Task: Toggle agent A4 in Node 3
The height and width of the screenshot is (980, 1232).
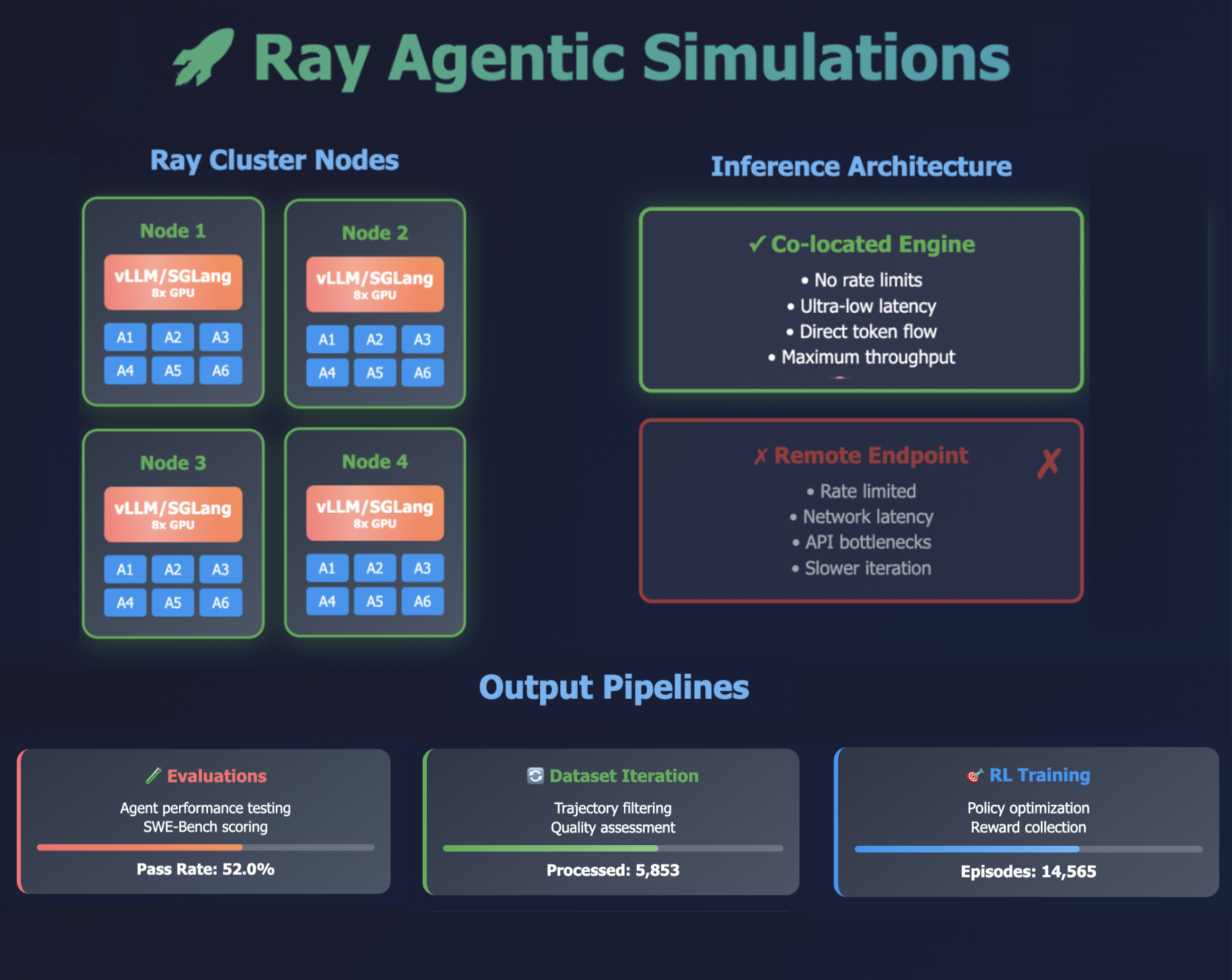Action: point(125,601)
